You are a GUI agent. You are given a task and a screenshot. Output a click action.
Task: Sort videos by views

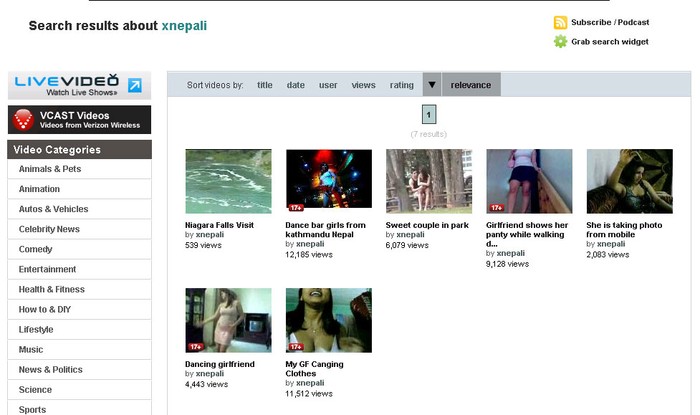pyautogui.click(x=363, y=85)
